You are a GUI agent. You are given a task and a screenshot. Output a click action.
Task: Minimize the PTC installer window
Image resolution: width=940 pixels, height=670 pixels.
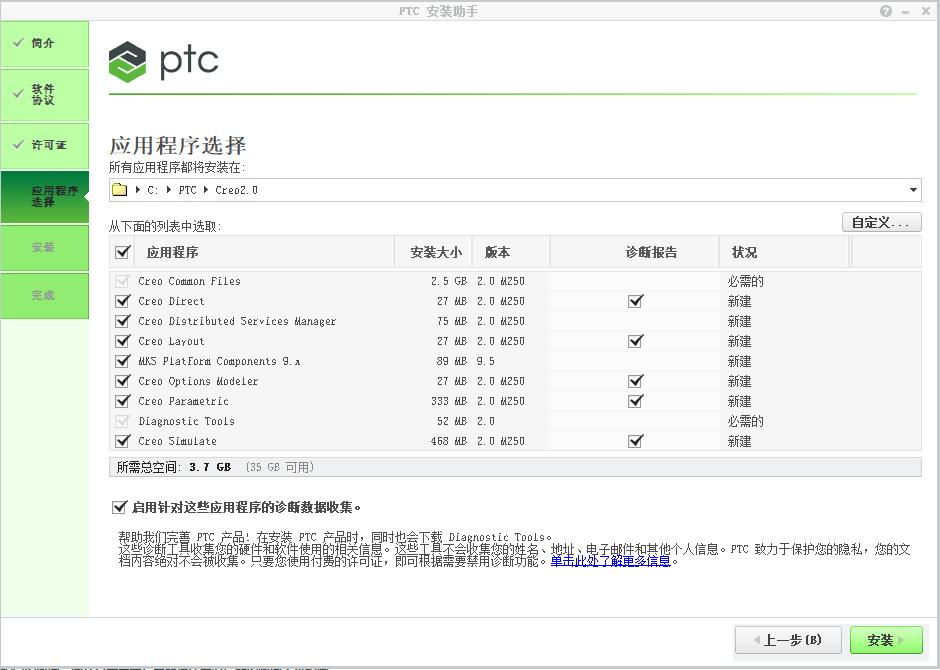click(x=905, y=11)
